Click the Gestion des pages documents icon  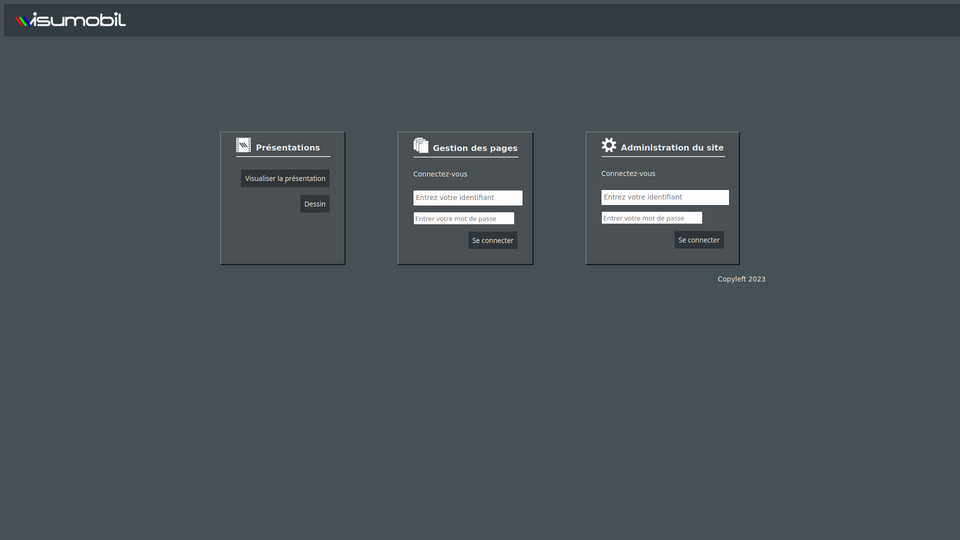coord(421,146)
